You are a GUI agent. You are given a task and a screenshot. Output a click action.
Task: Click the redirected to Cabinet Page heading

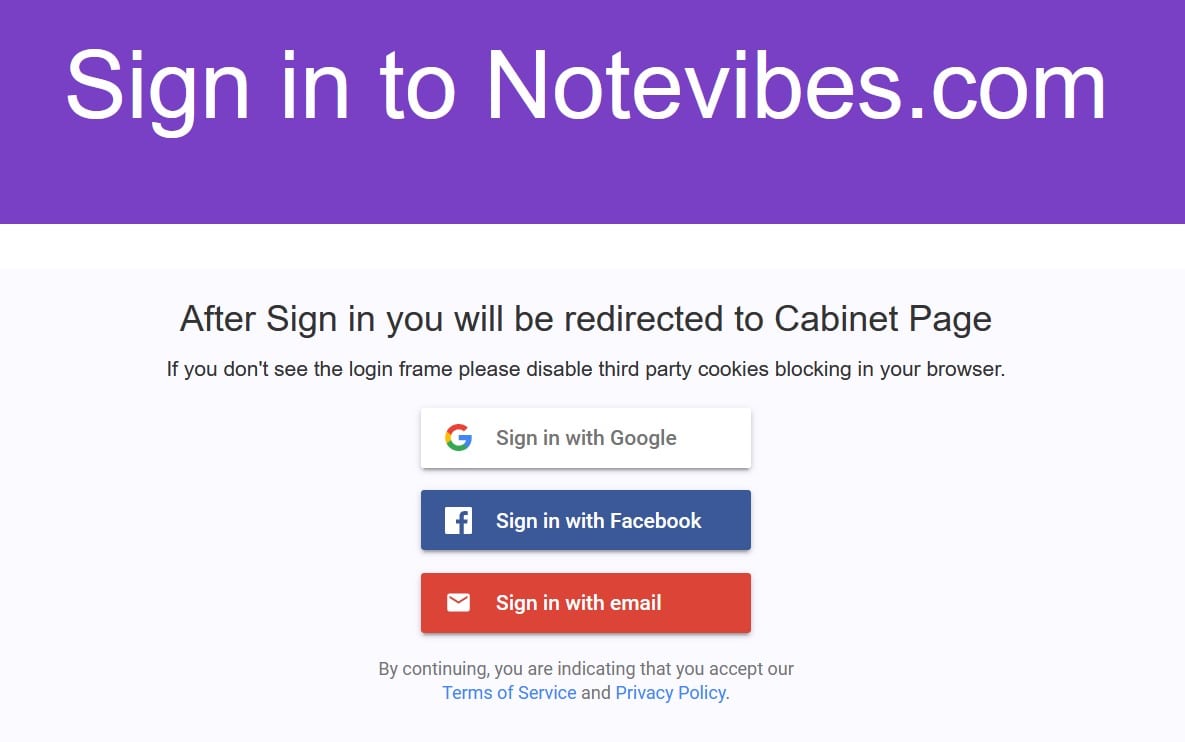point(586,319)
